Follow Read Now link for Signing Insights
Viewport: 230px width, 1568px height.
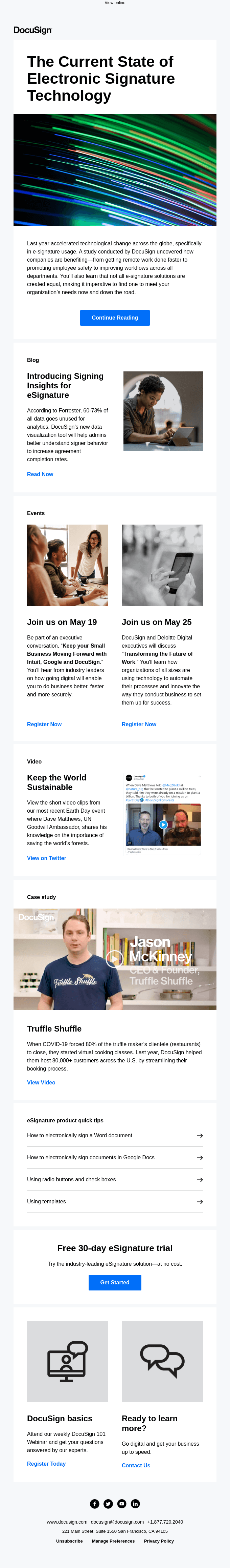click(40, 474)
